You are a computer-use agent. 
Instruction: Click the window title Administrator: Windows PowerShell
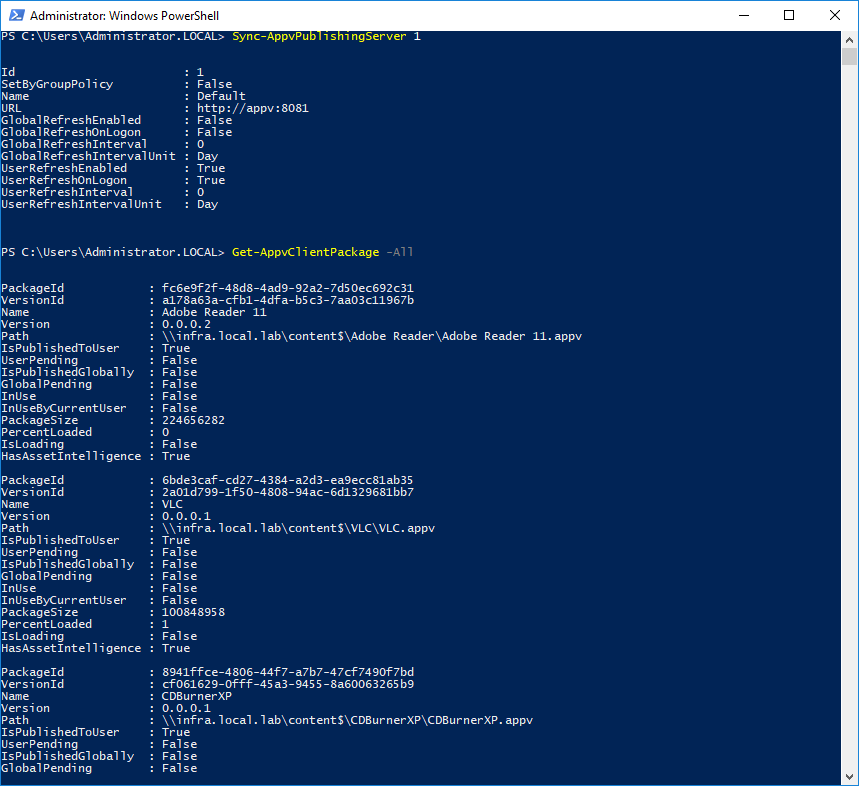(x=124, y=15)
